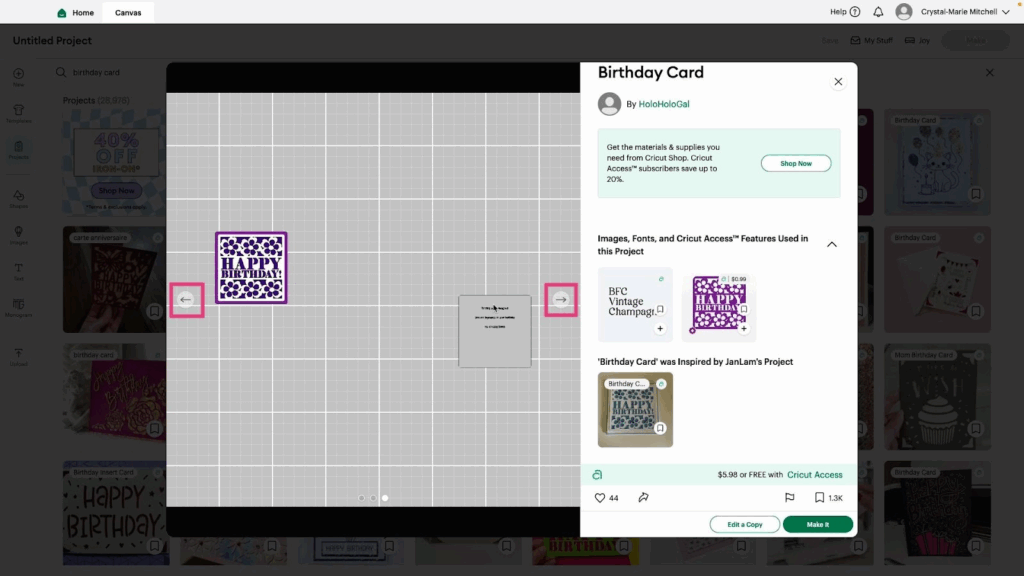Bookmark the BFC Vintage Champagne font
The width and height of the screenshot is (1024, 576).
tap(660, 309)
